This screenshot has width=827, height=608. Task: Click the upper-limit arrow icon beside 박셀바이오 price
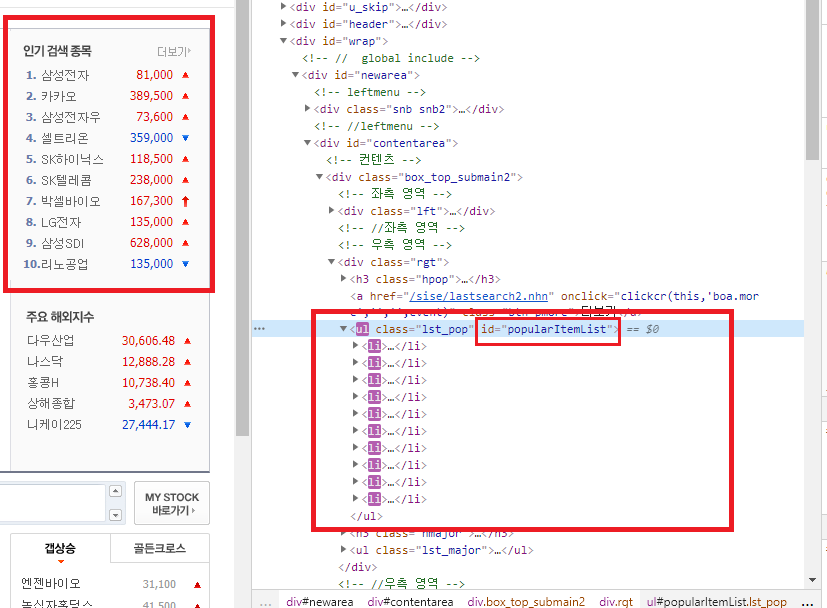click(x=186, y=201)
